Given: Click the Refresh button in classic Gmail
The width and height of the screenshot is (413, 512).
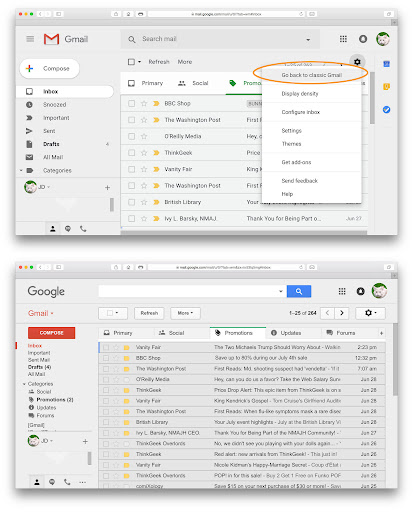Looking at the screenshot, I should click(x=149, y=313).
